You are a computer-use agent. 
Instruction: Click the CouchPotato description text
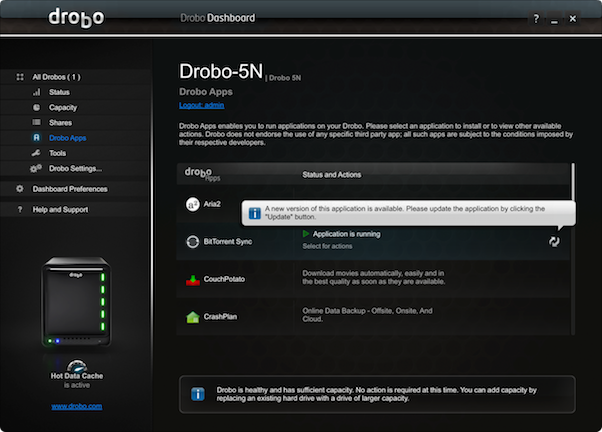374,277
